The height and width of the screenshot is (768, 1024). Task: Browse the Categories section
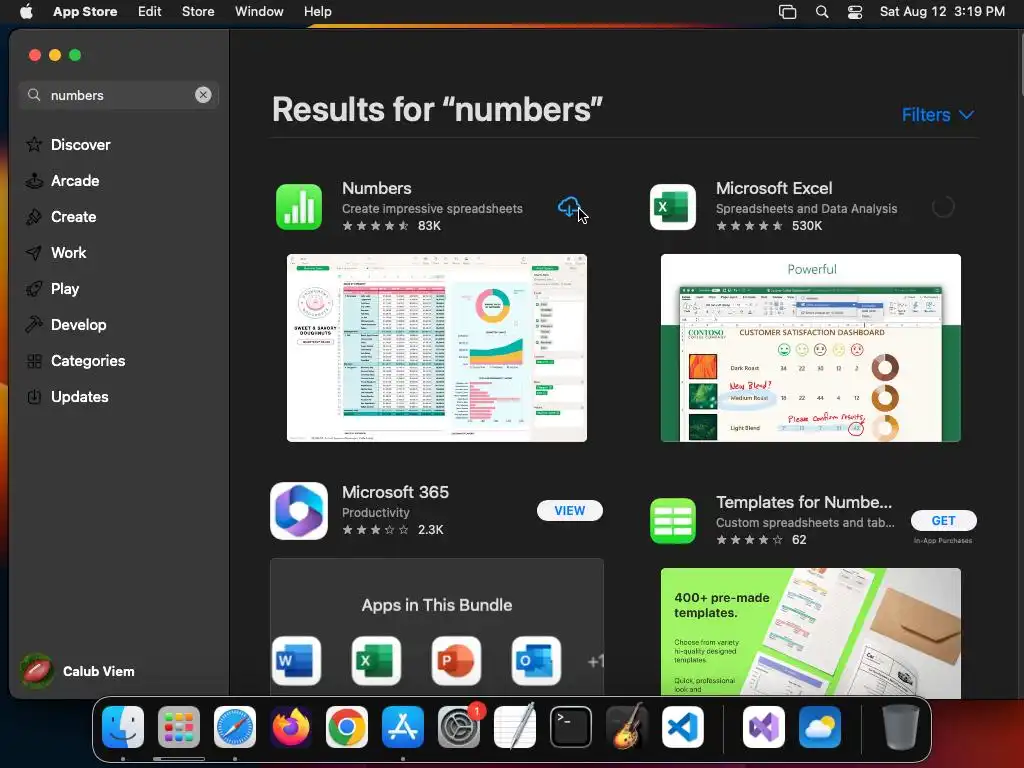pyautogui.click(x=88, y=360)
